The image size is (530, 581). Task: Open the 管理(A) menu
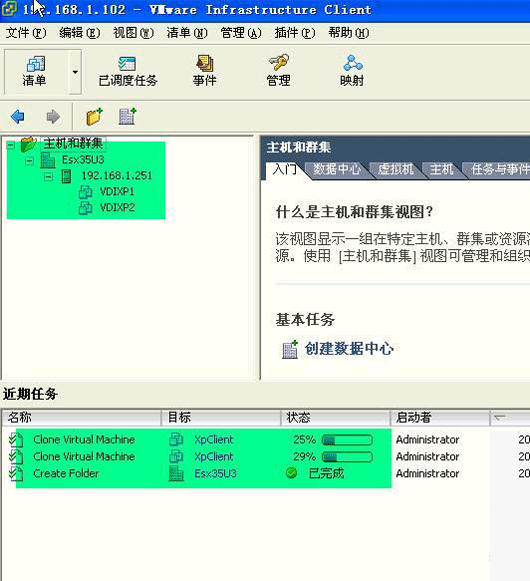[x=241, y=33]
